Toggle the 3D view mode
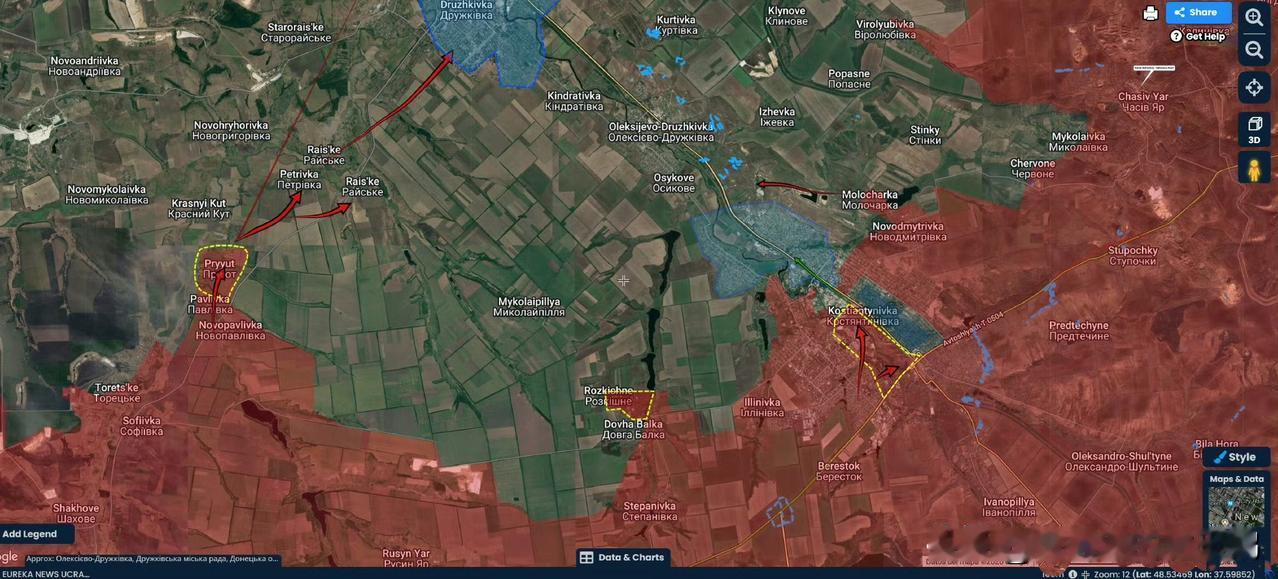 click(1254, 128)
